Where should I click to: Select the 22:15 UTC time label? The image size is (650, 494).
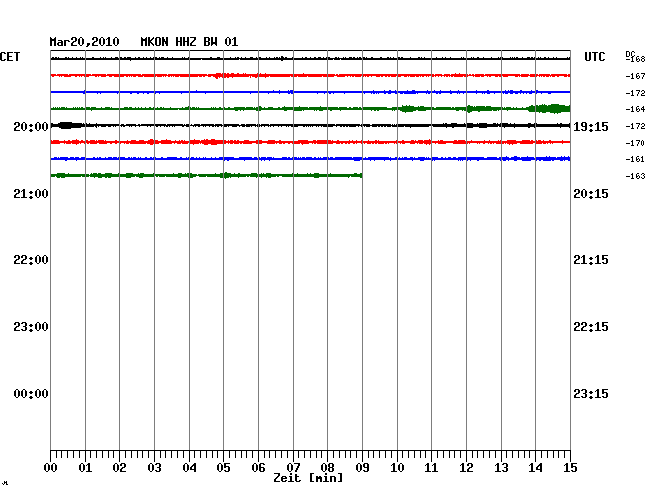pyautogui.click(x=591, y=327)
